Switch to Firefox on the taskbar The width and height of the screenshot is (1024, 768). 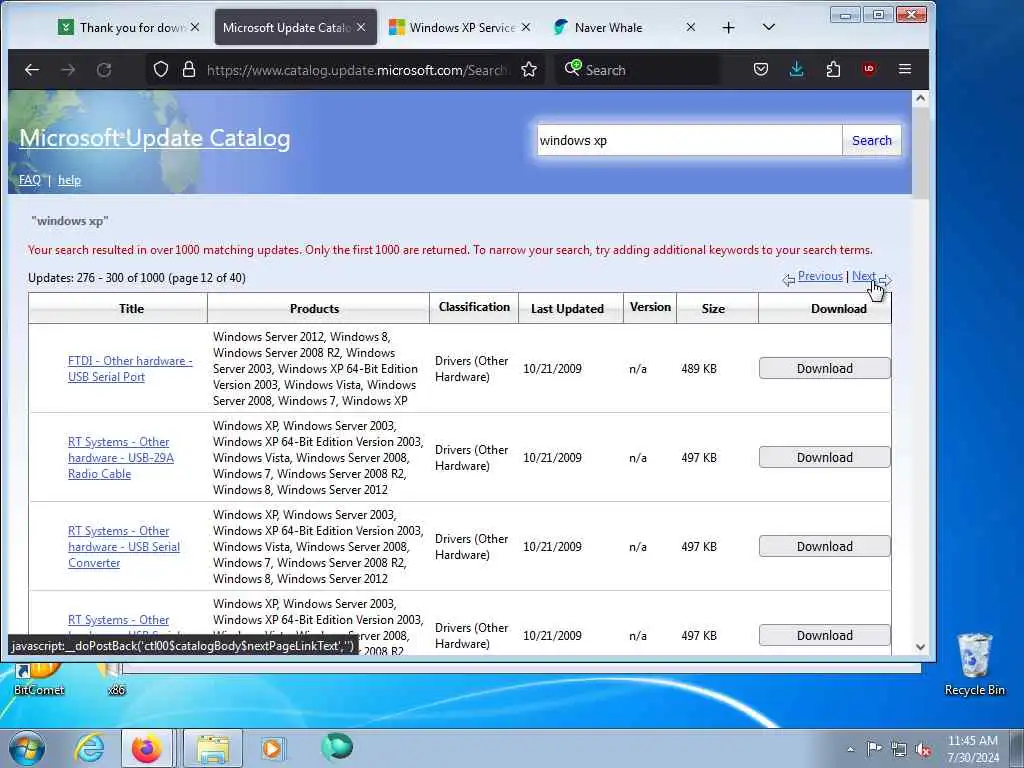(147, 748)
